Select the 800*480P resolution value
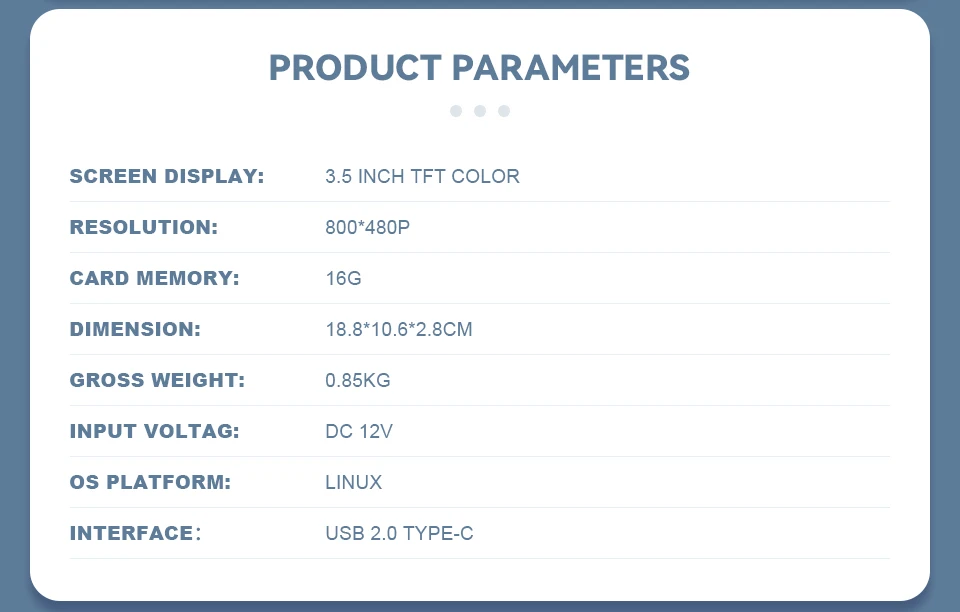The width and height of the screenshot is (960, 612). (x=367, y=227)
